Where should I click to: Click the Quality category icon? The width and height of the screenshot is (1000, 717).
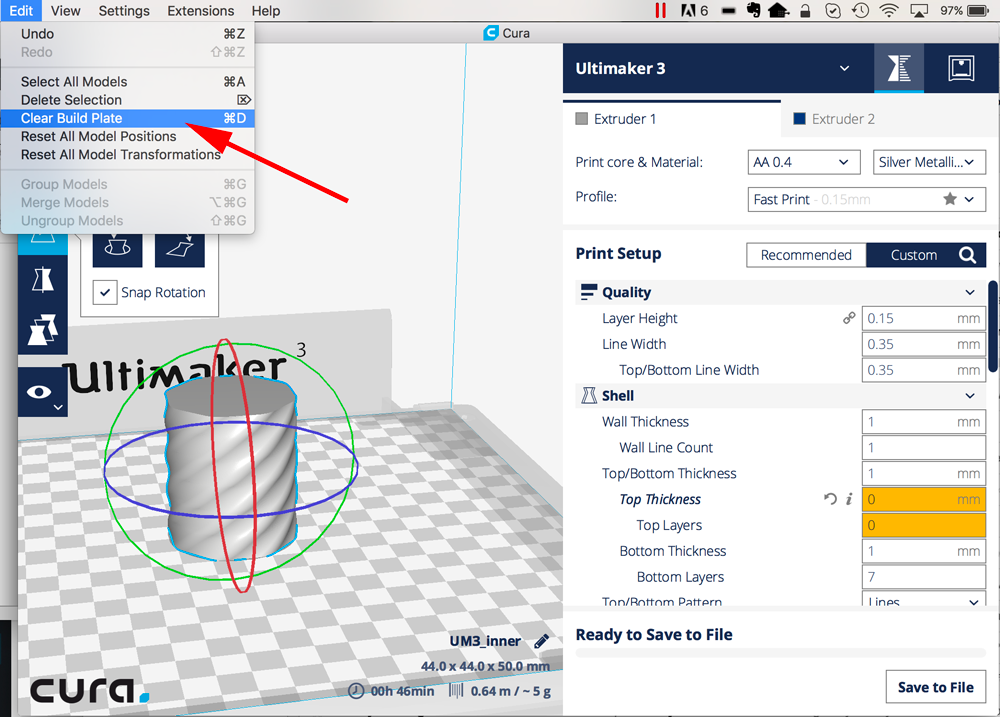[x=588, y=292]
